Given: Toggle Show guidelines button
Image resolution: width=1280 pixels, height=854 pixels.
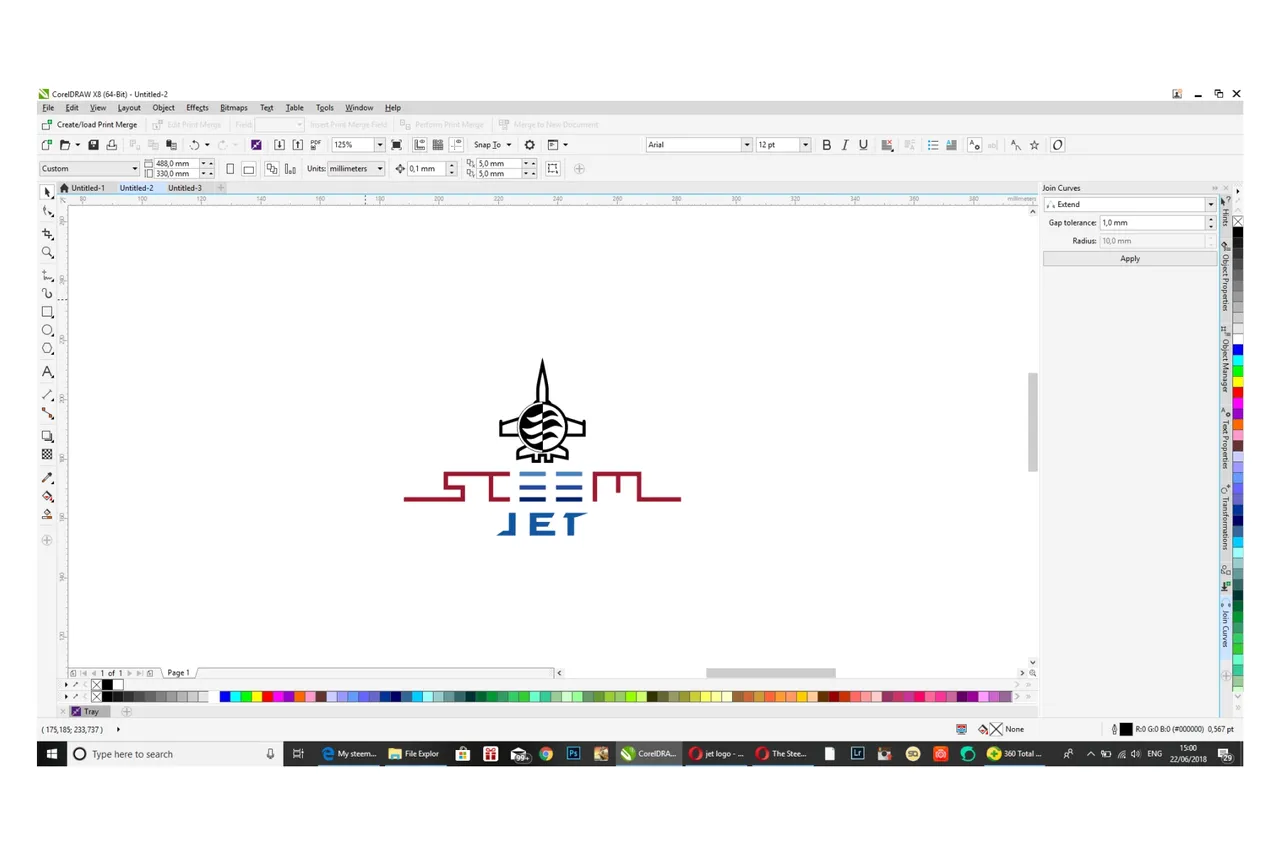Looking at the screenshot, I should (x=456, y=145).
